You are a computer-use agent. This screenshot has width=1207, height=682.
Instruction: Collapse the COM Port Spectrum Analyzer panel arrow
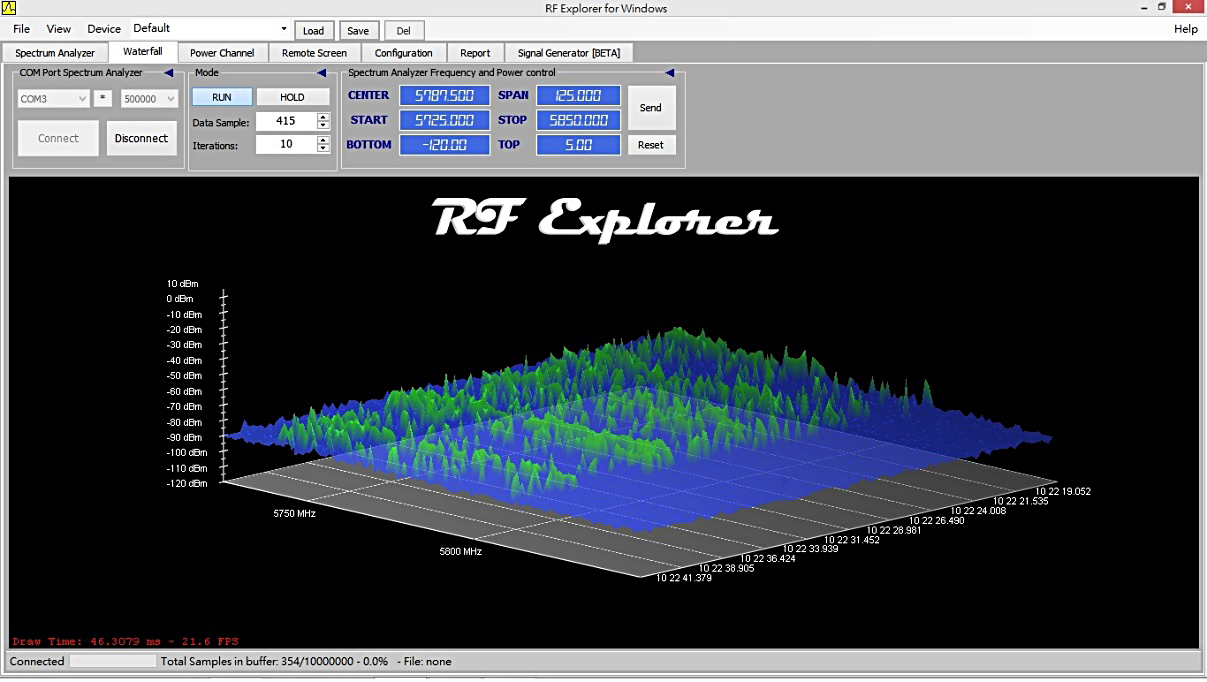click(x=170, y=73)
